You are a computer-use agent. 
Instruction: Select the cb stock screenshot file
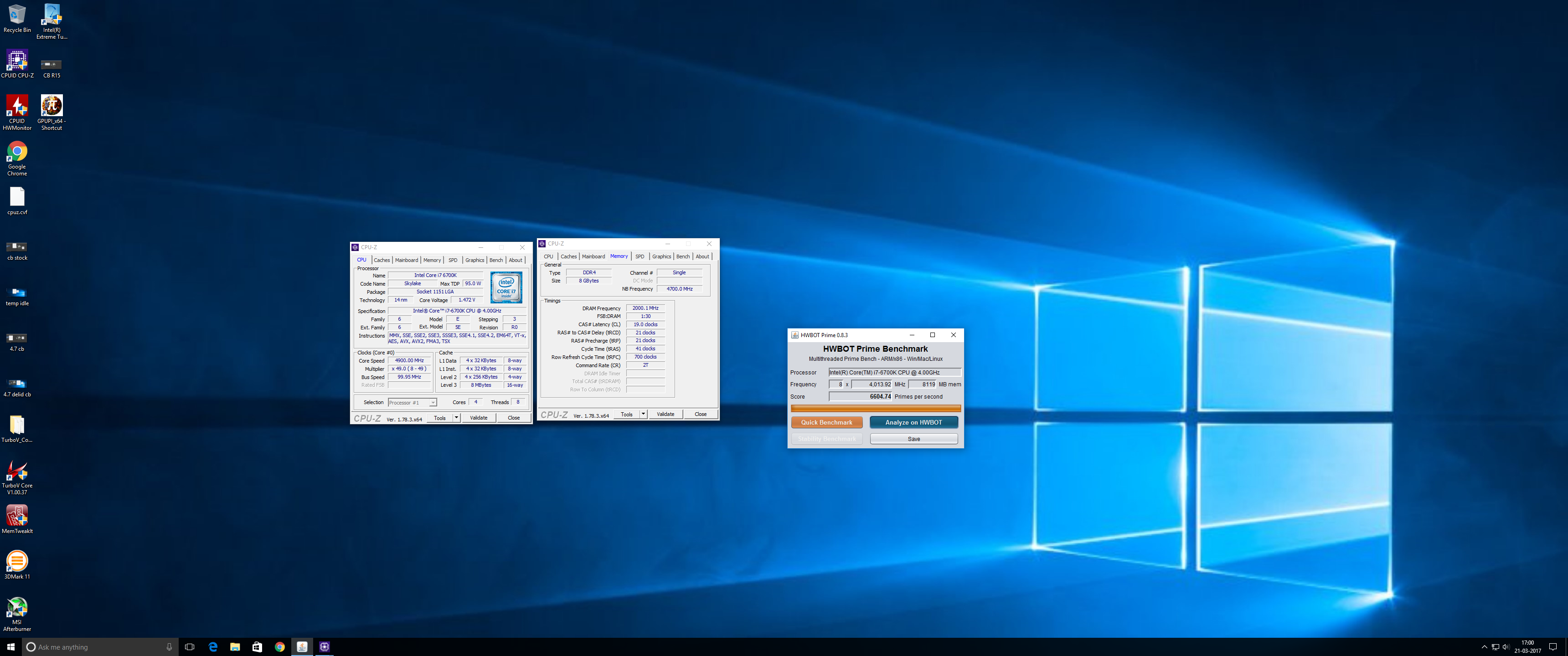click(17, 251)
